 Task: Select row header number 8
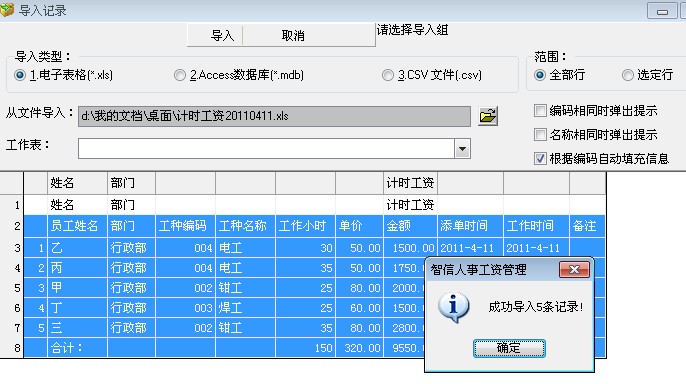[12, 348]
